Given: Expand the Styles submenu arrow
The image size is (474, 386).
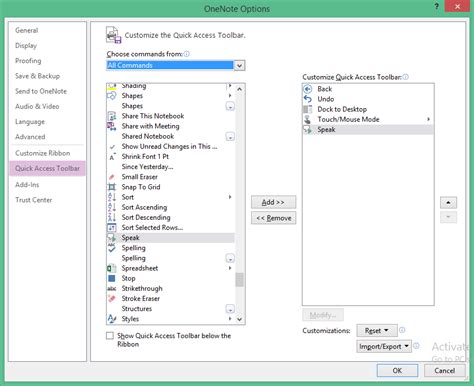Looking at the screenshot, I should click(230, 319).
